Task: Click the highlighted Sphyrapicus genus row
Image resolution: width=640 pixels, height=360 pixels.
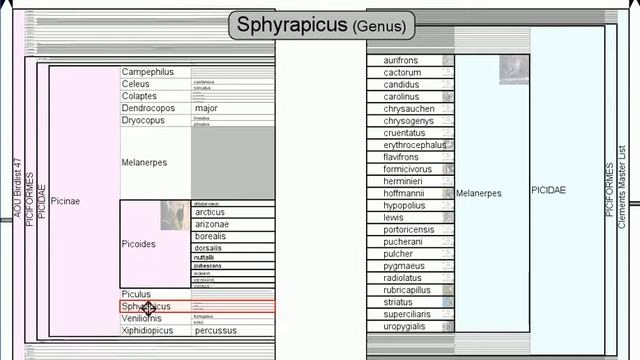Action: (x=198, y=307)
